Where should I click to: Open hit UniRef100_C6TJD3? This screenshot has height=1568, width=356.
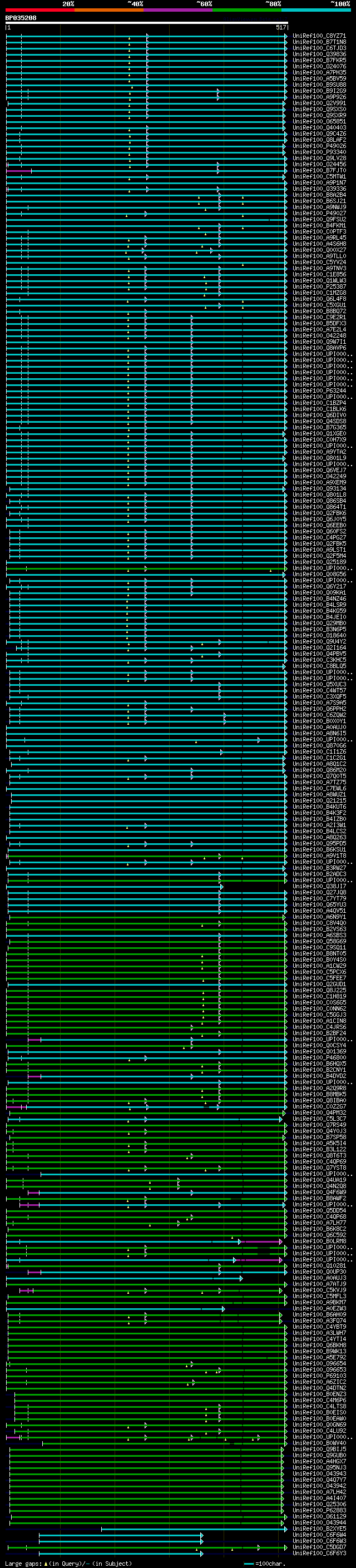pos(319,48)
